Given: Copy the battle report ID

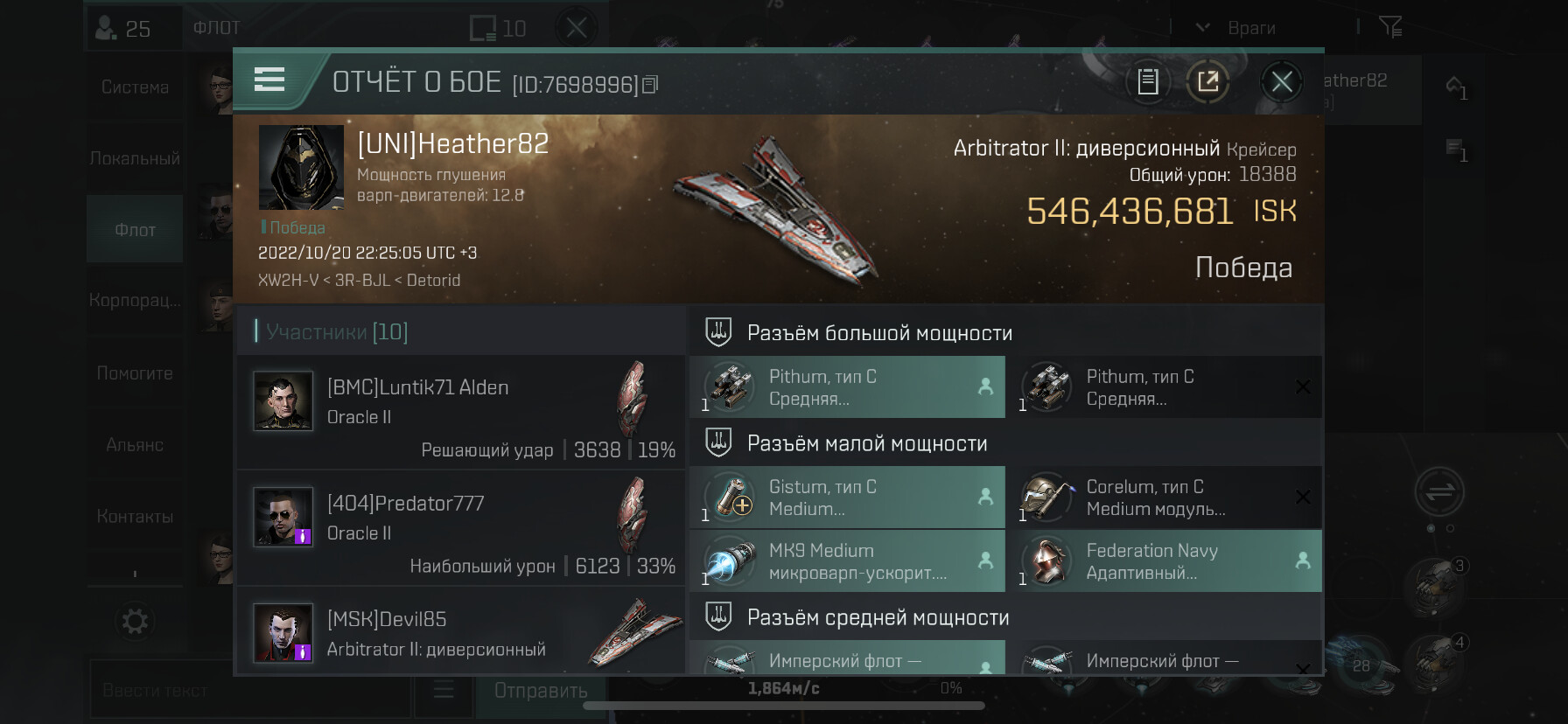Looking at the screenshot, I should (650, 85).
